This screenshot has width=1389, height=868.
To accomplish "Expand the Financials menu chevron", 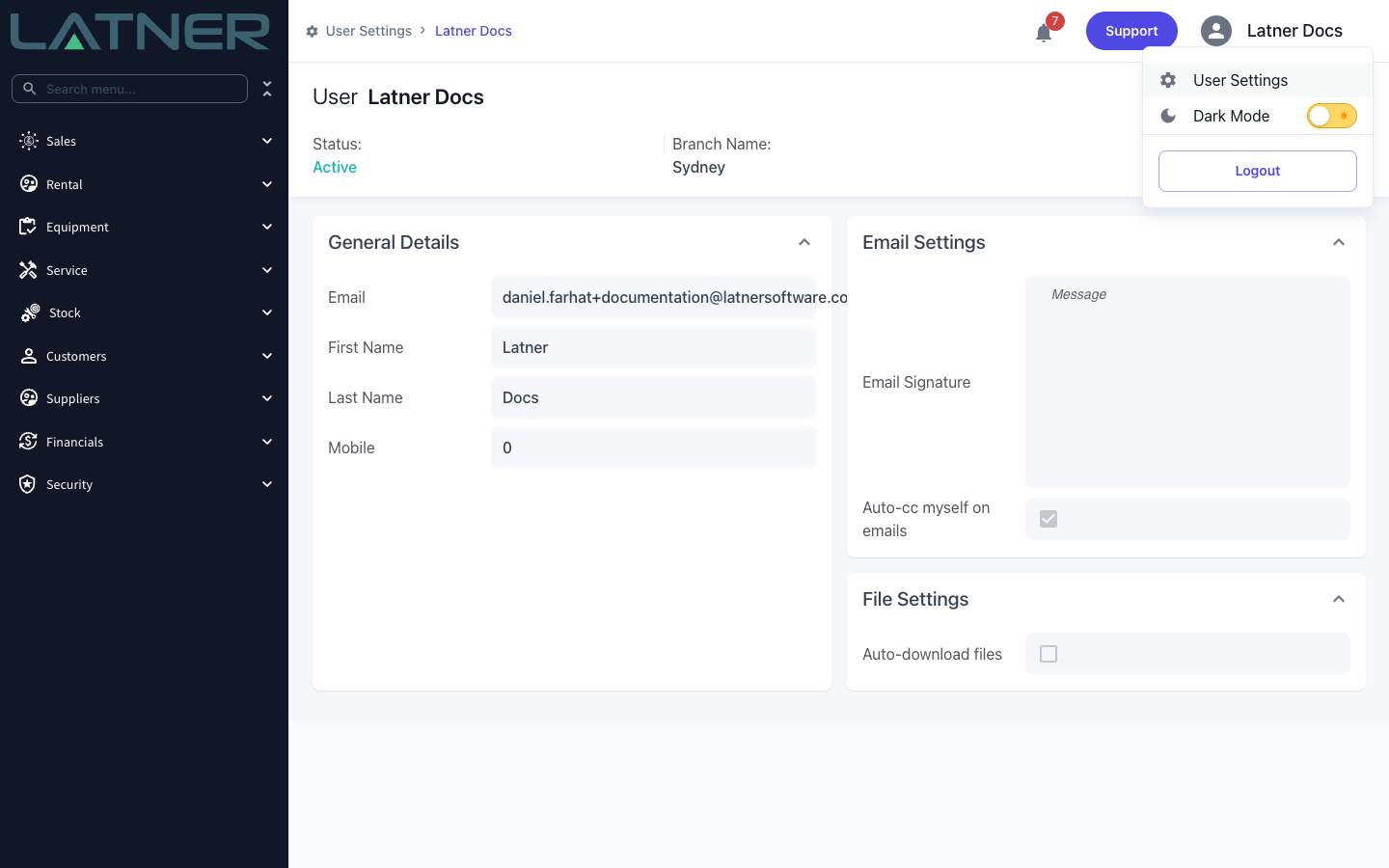I will 267,442.
